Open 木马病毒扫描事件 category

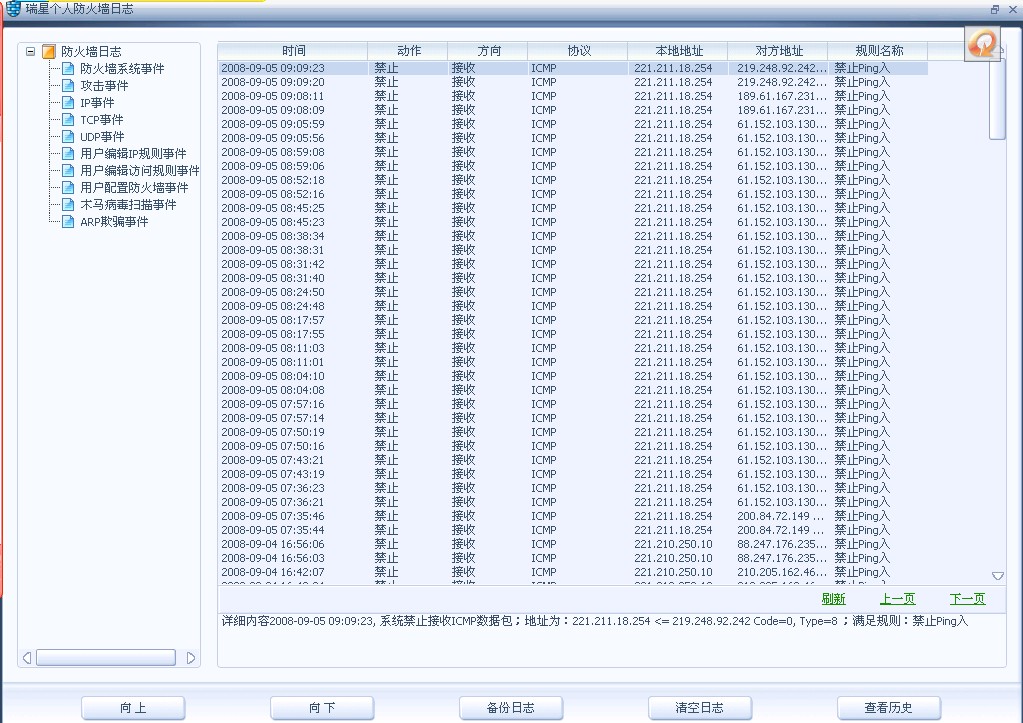(129, 204)
